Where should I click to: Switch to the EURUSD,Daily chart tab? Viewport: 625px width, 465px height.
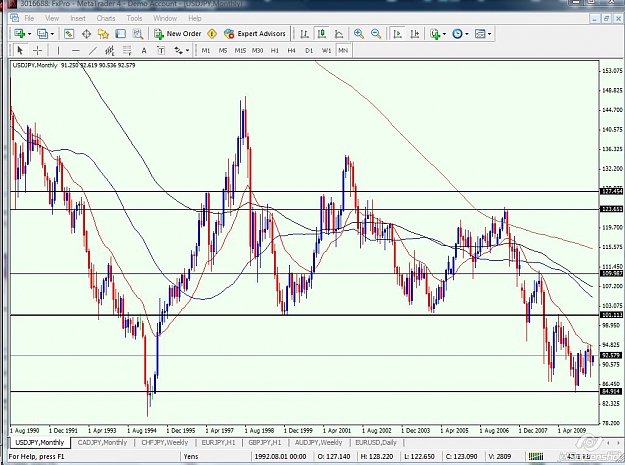[x=376, y=442]
